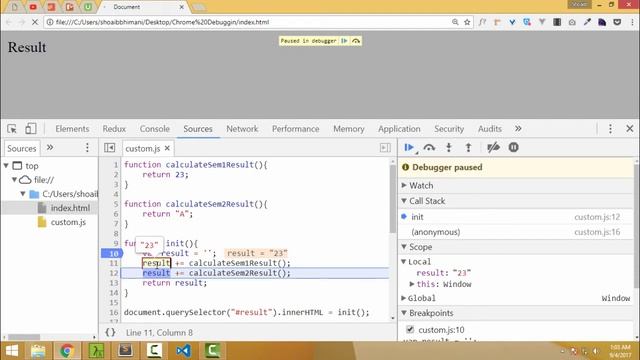
Task: Open the Network tab
Action: [x=242, y=129]
